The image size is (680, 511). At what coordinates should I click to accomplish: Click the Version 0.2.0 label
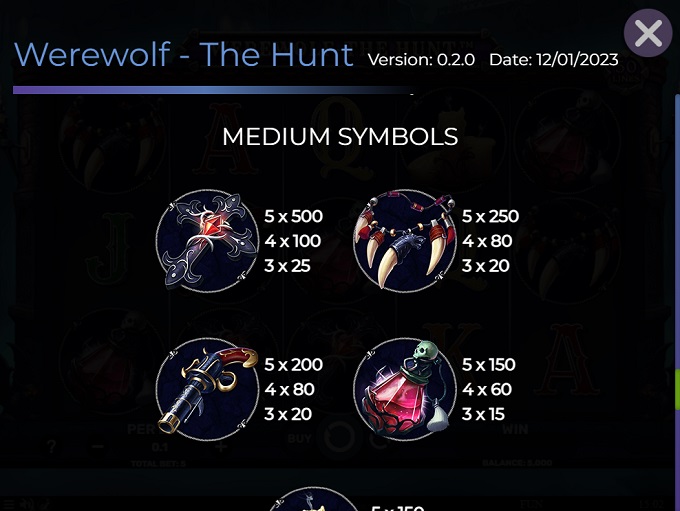[x=421, y=60]
